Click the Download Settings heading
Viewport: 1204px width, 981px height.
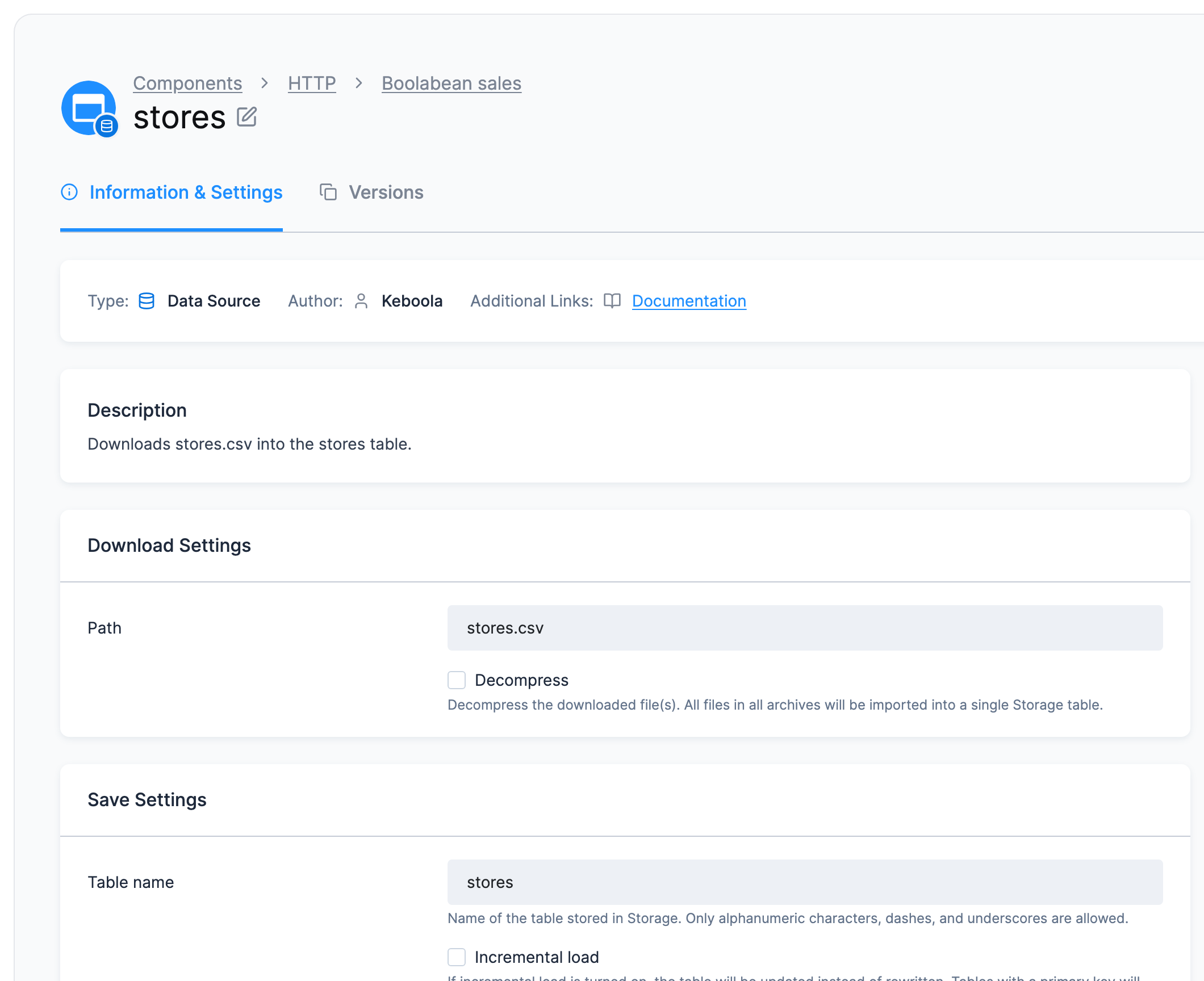(169, 546)
